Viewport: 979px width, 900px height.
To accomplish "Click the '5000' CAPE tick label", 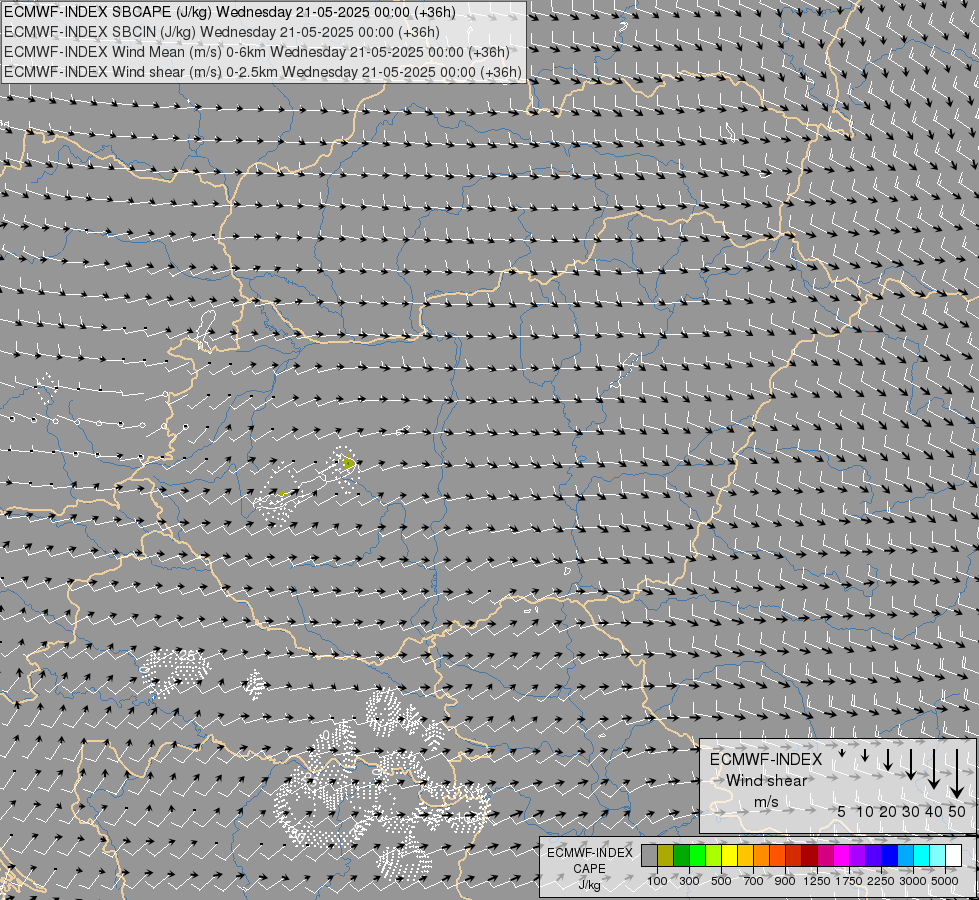I will click(945, 881).
